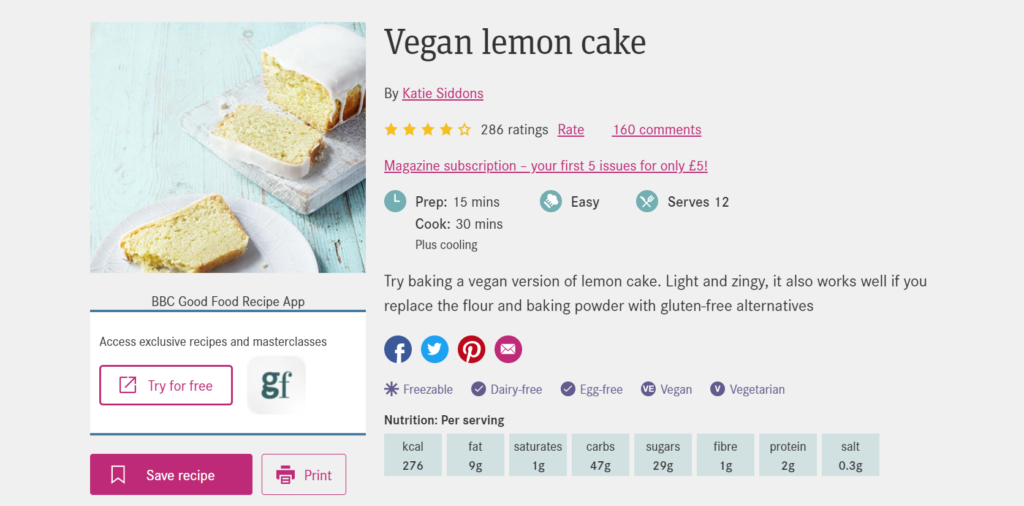1024x506 pixels.
Task: Click the Egg-free checkmark tag
Action: (x=592, y=389)
